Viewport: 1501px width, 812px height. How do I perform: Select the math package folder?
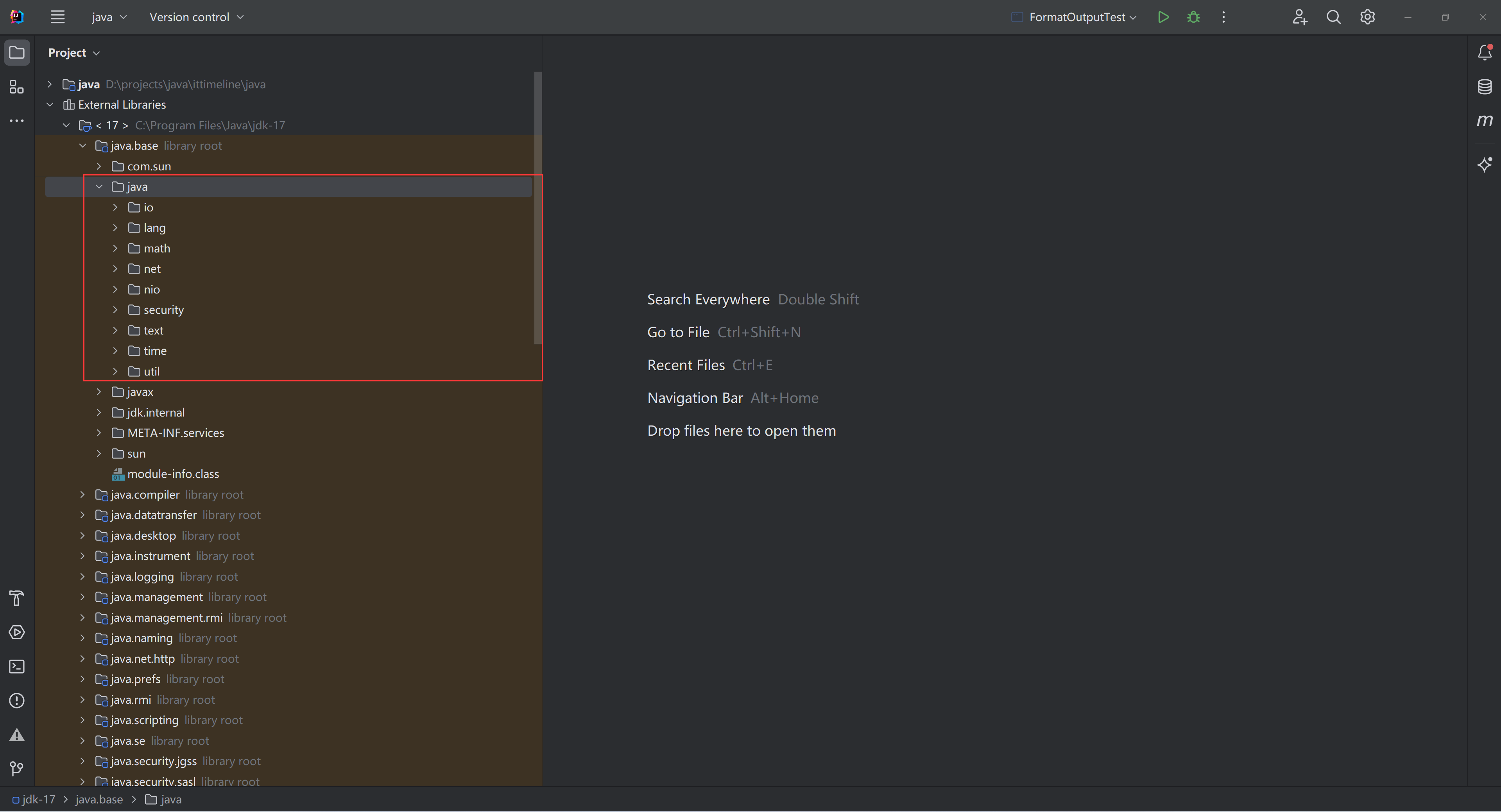[x=149, y=249]
